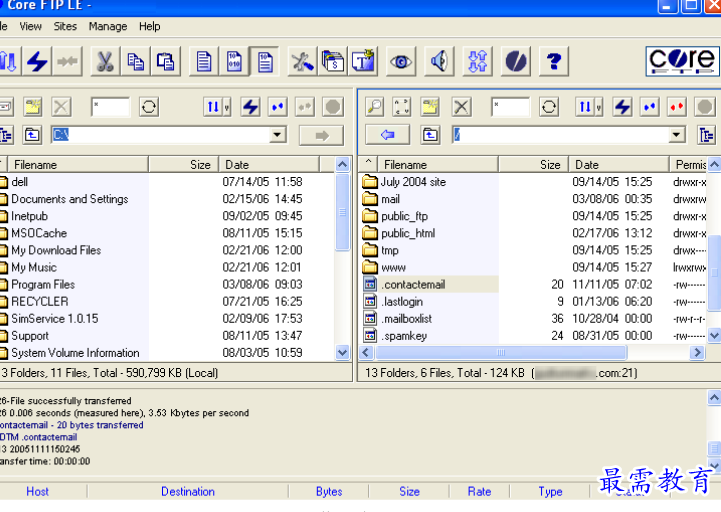This screenshot has height=512, width=721.
Task: Click the local panel delete X icon
Action: coord(61,107)
